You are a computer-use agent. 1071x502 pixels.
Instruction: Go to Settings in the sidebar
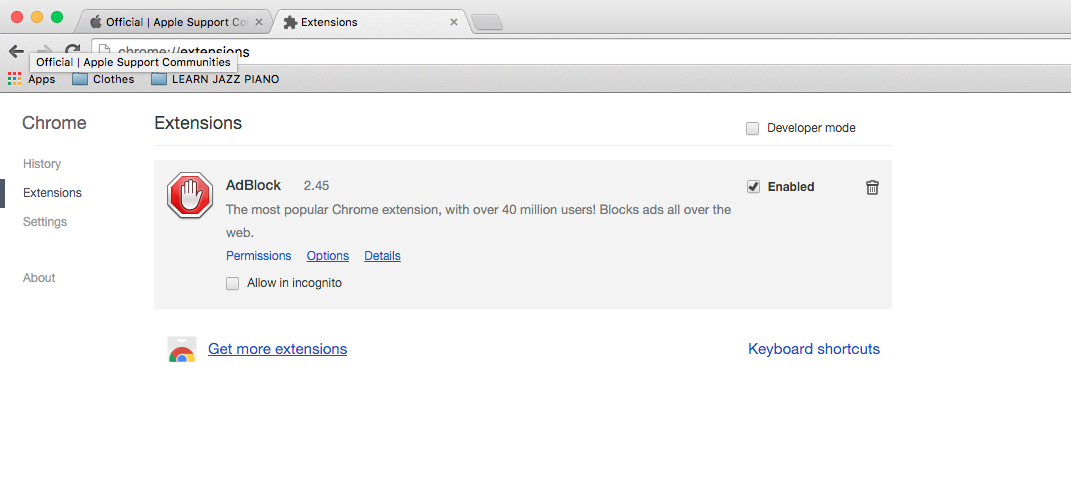[45, 222]
